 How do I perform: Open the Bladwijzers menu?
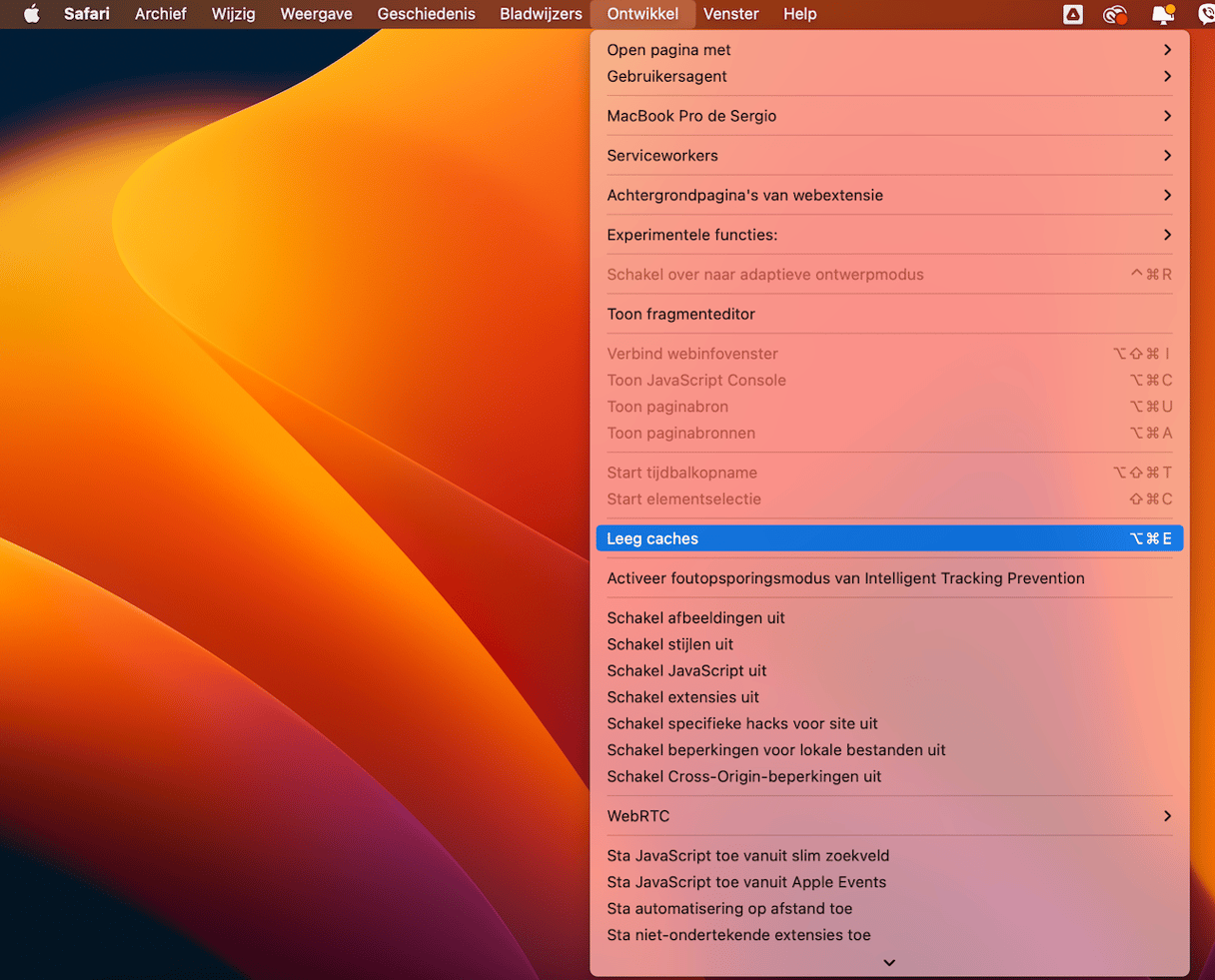pos(541,14)
